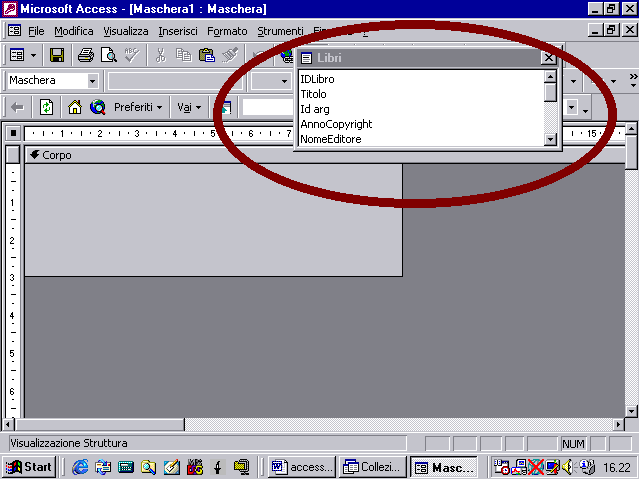Launch Internet Explorer from quick launch
The image size is (639, 479).
(80, 467)
